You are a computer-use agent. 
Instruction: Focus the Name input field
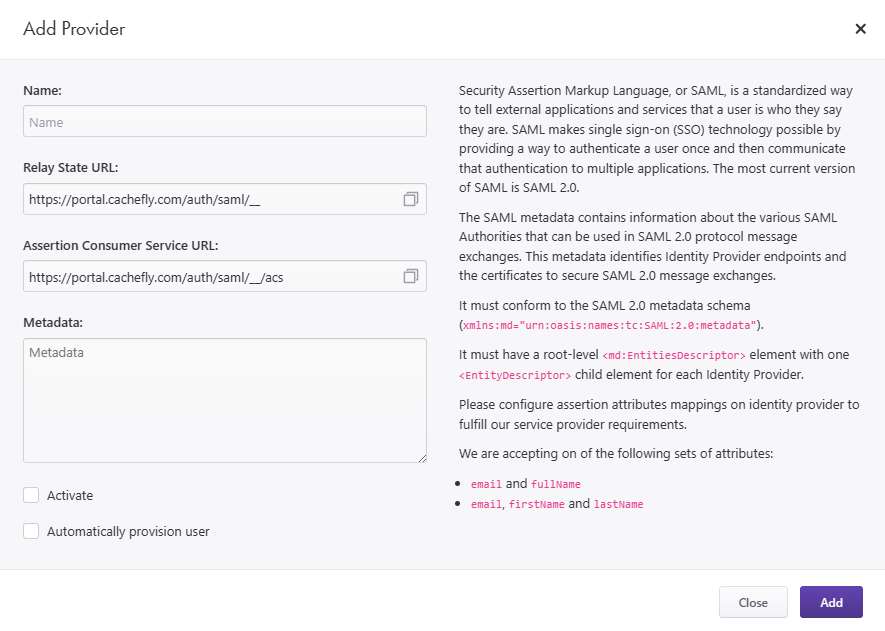224,122
